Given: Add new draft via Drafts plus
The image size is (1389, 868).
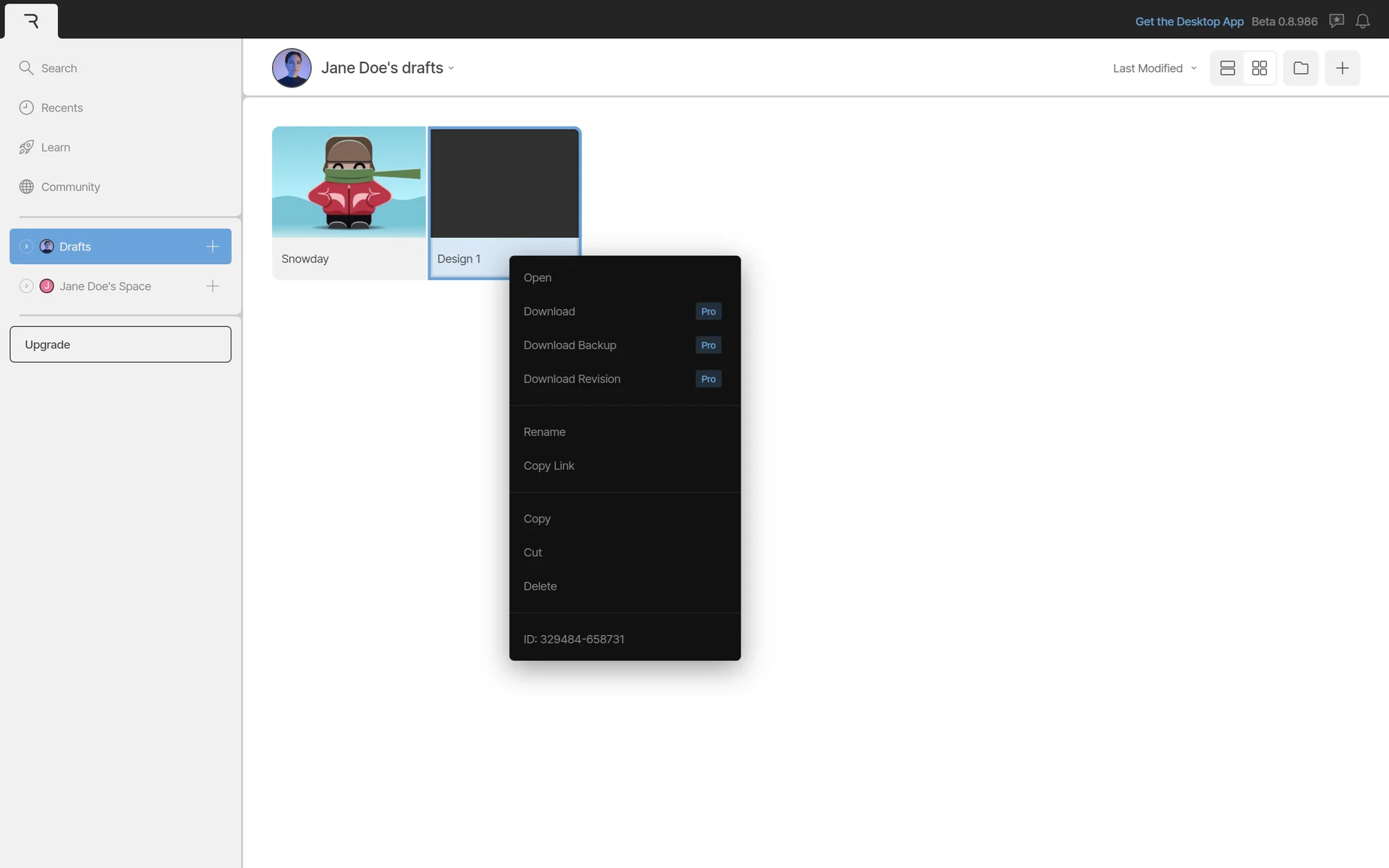Looking at the screenshot, I should tap(212, 247).
